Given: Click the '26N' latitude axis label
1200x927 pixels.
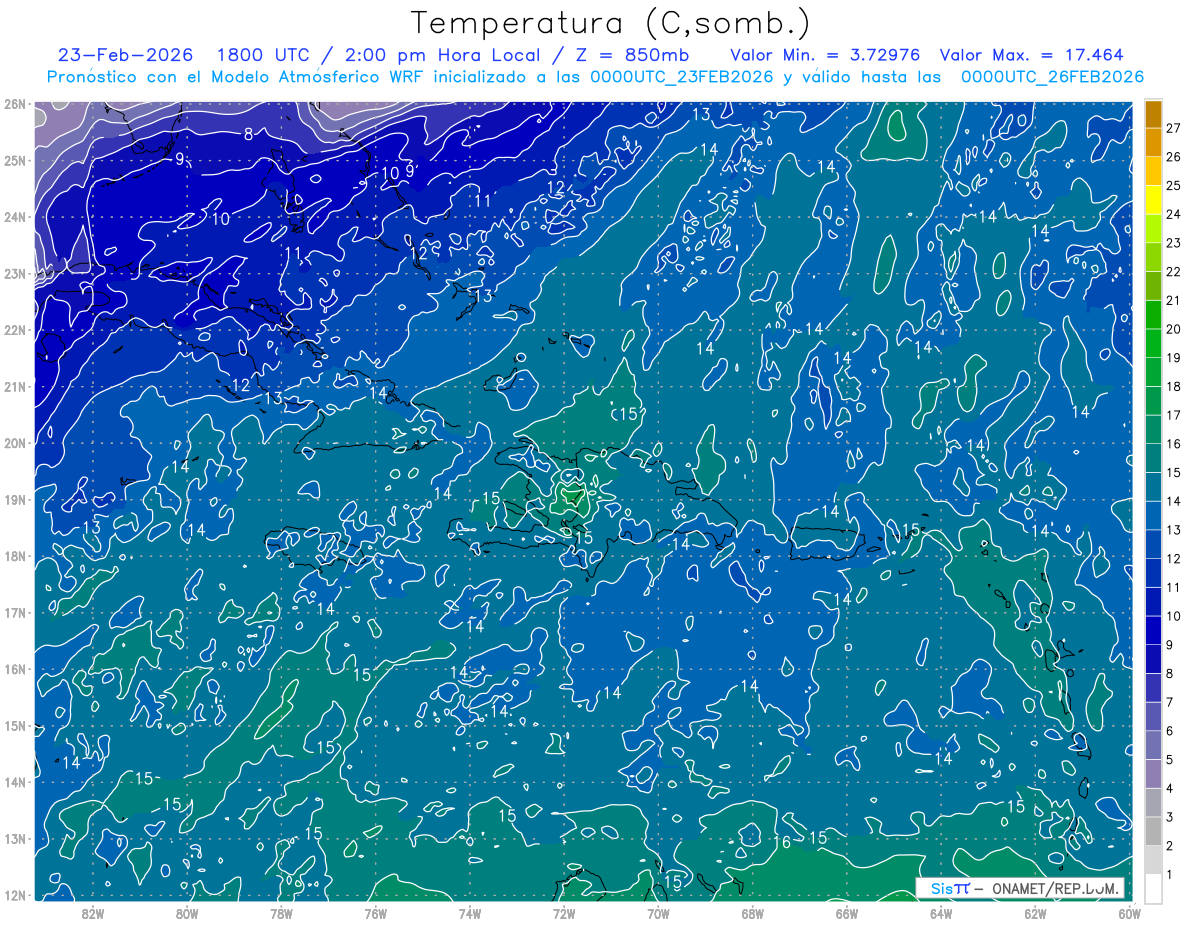Looking at the screenshot, I should pyautogui.click(x=14, y=104).
